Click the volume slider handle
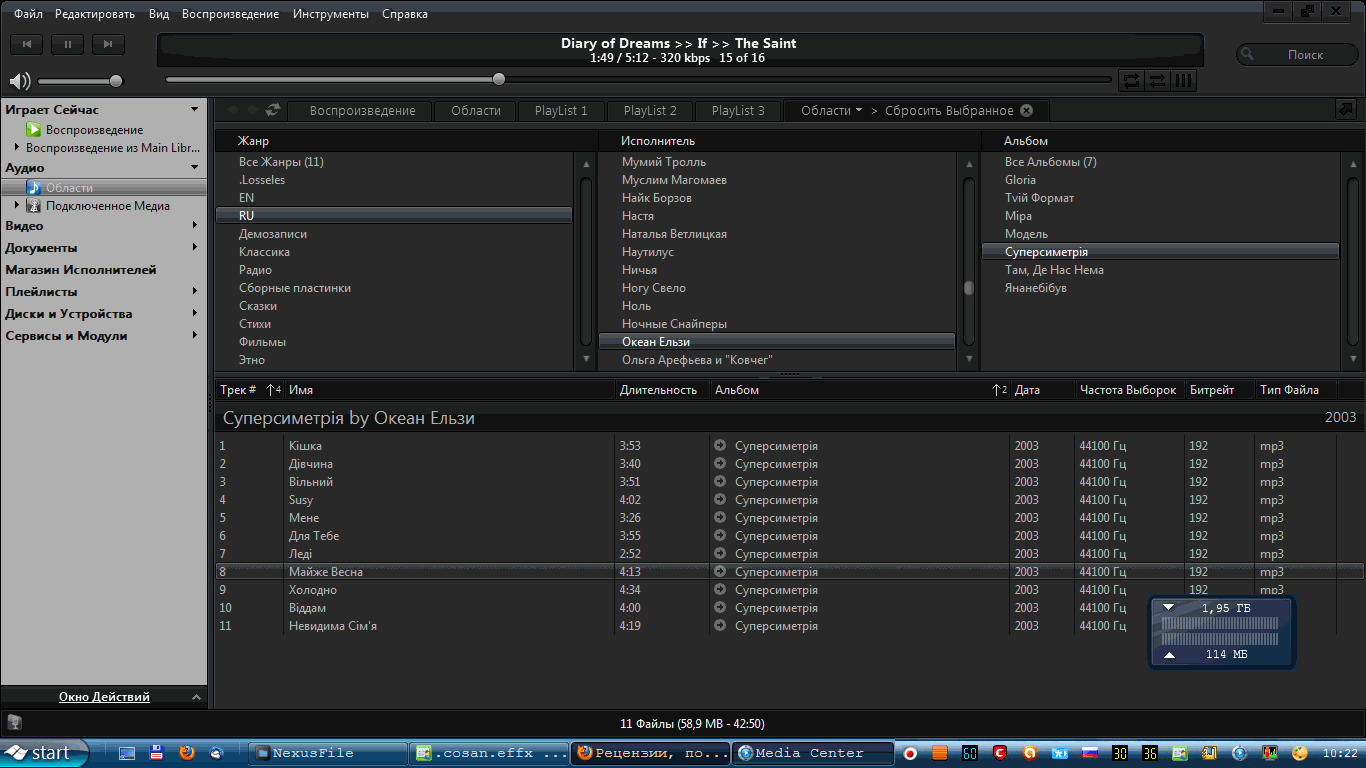Screen dimensions: 1366x768 116,81
